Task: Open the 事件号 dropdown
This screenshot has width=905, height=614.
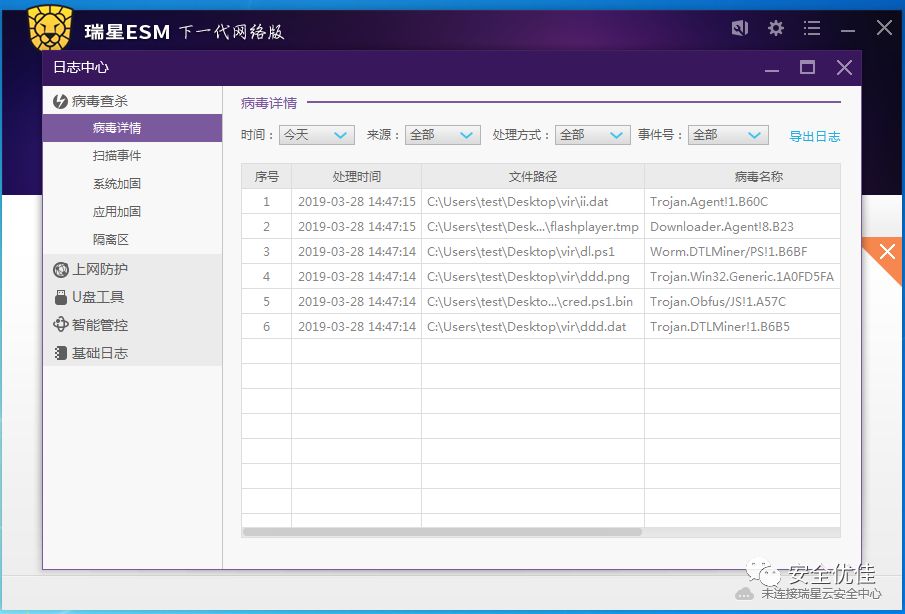Action: pyautogui.click(x=728, y=135)
